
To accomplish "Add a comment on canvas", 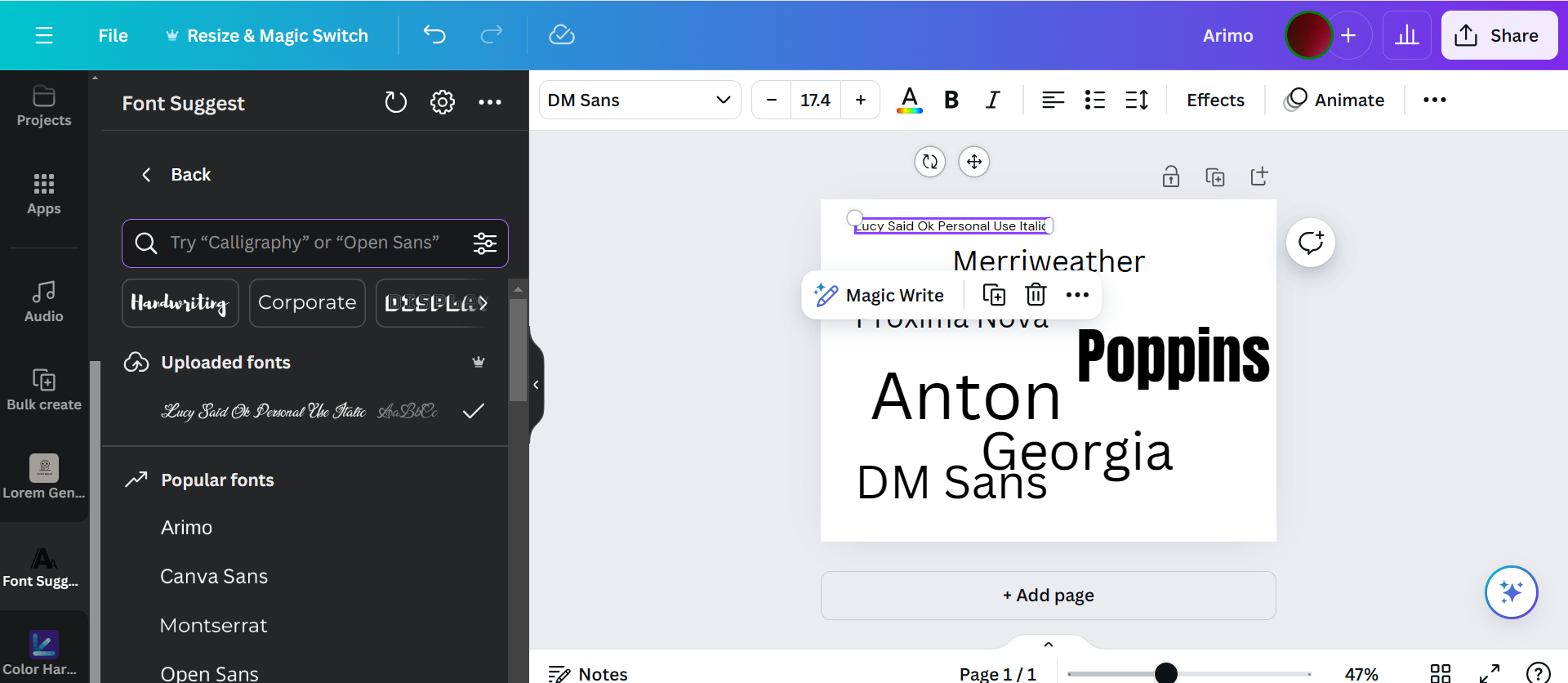I will (1311, 243).
